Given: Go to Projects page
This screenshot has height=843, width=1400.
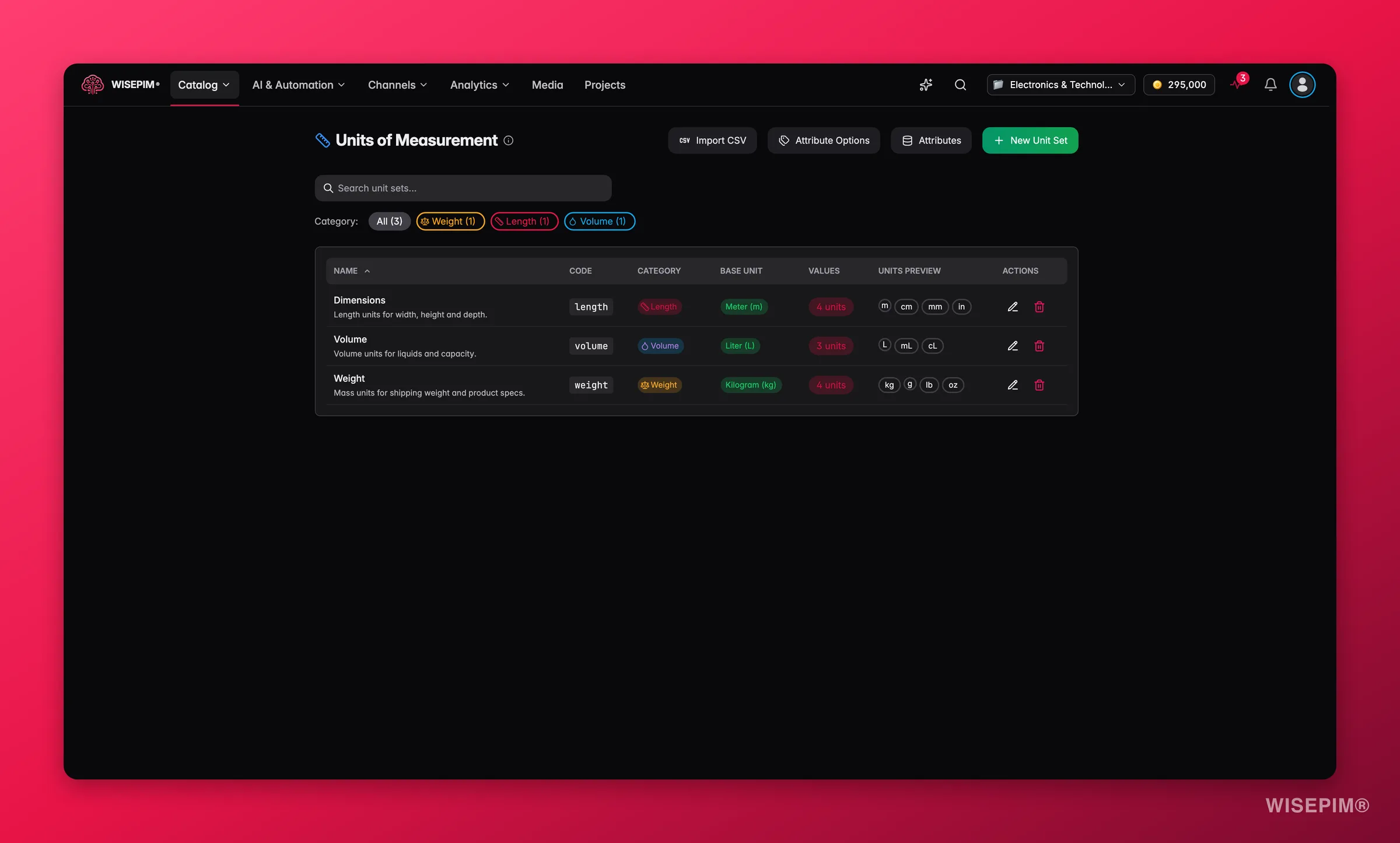Looking at the screenshot, I should pos(604,85).
